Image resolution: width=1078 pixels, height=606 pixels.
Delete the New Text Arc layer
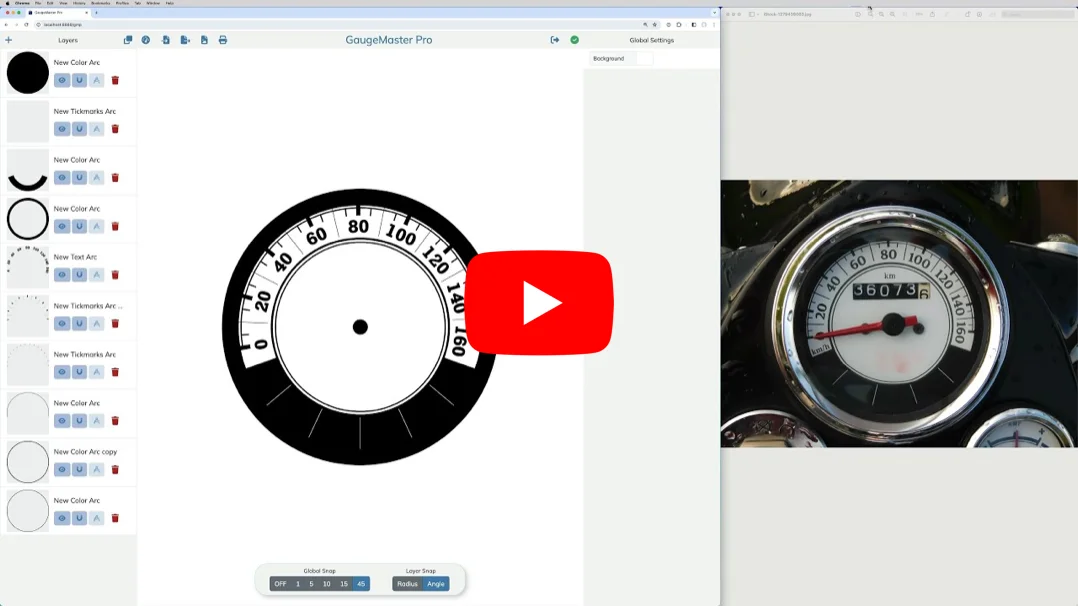tap(116, 275)
